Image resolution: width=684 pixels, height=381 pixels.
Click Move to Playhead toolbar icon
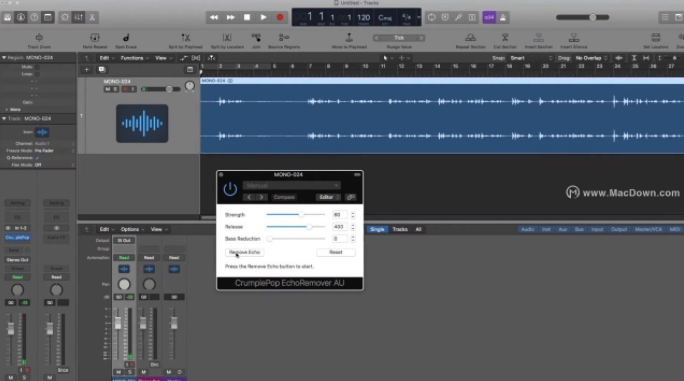pyautogui.click(x=349, y=41)
